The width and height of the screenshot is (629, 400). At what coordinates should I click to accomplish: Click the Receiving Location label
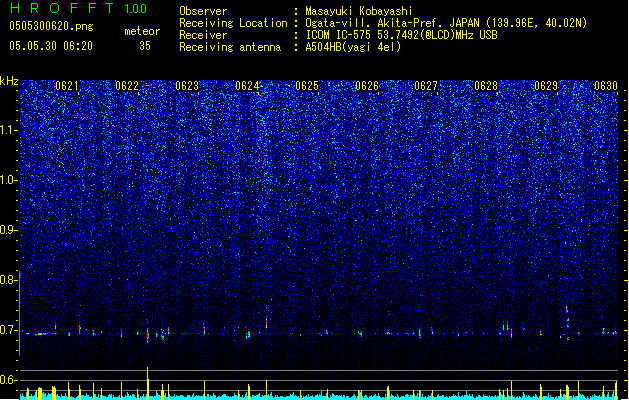[233, 23]
